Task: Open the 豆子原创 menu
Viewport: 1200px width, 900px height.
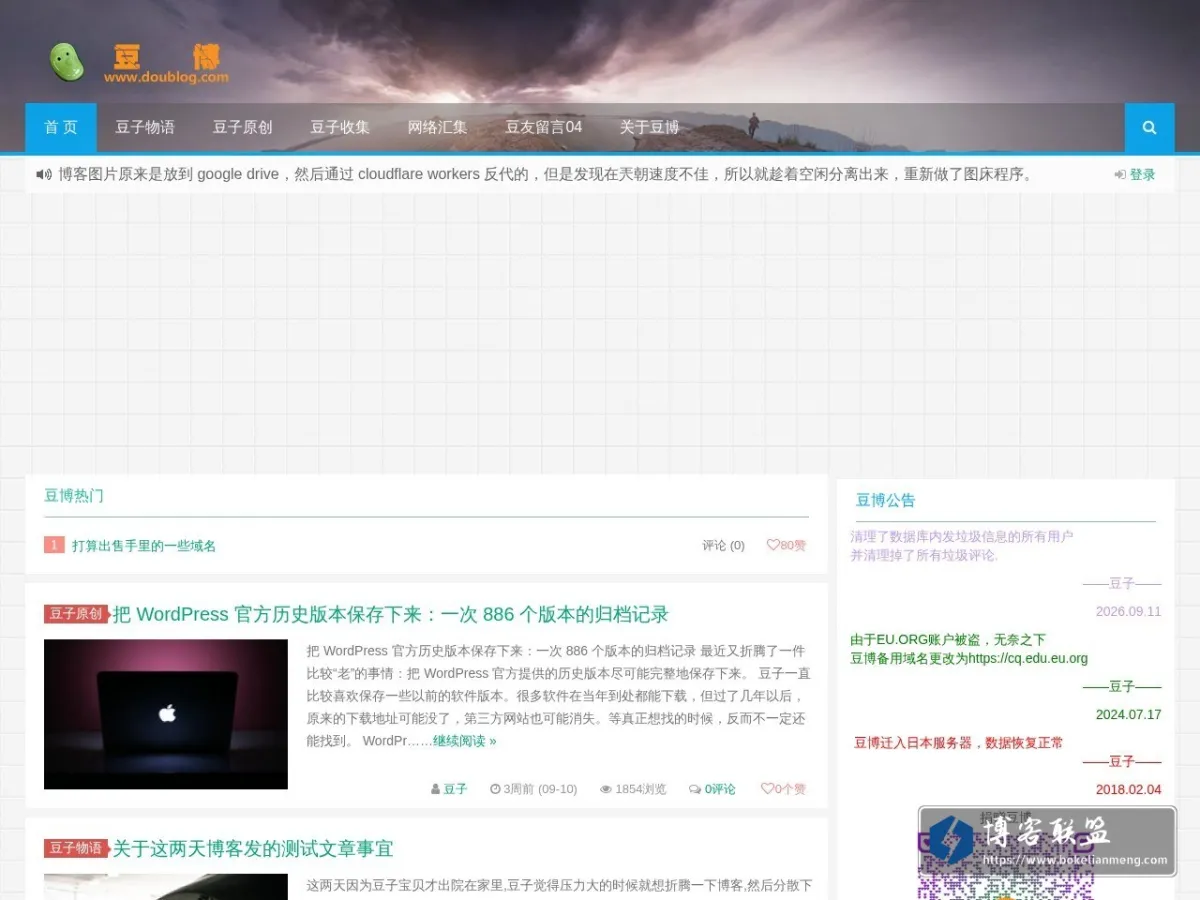Action: (242, 128)
